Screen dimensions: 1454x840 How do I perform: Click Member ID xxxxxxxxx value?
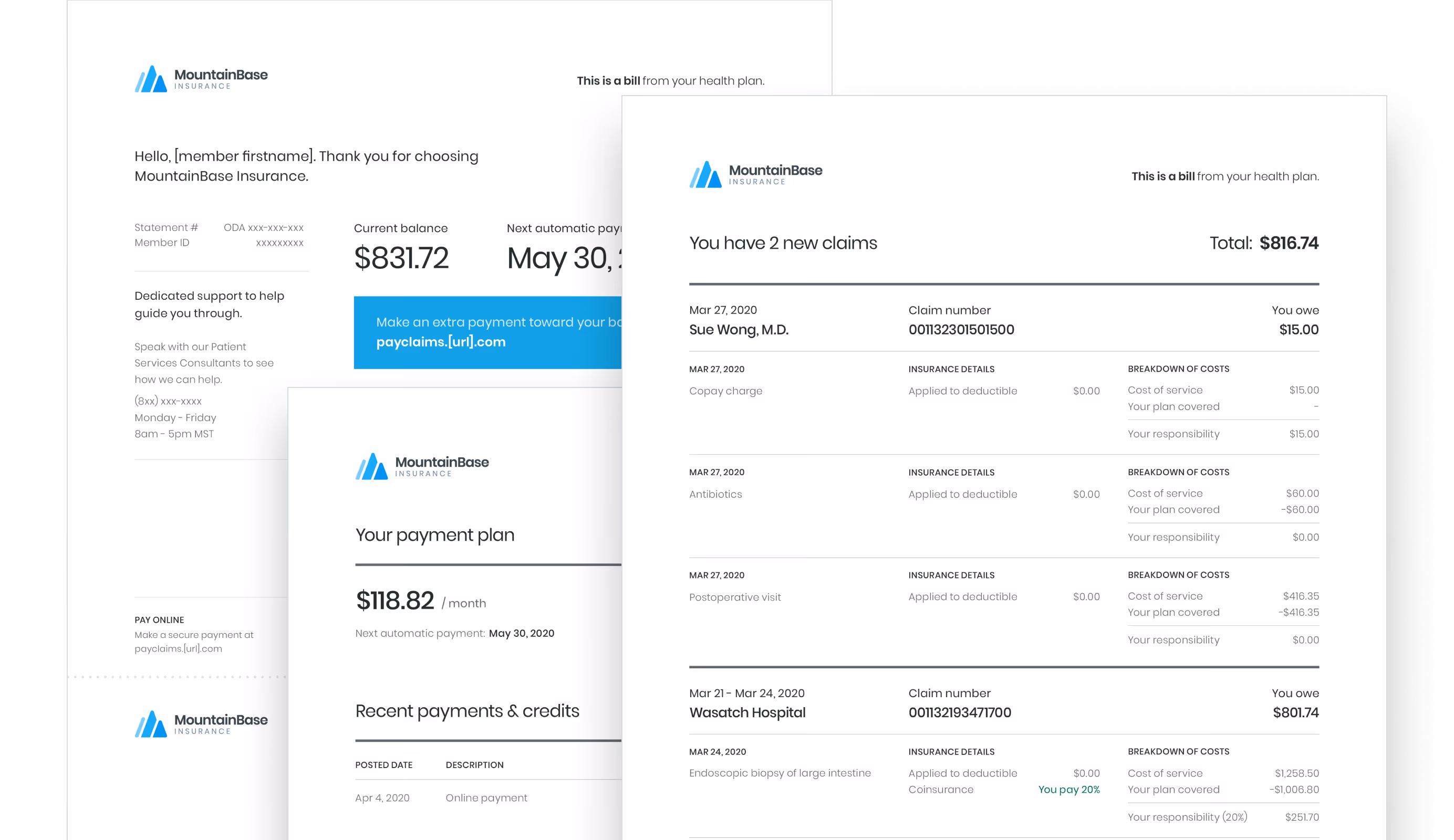[279, 243]
